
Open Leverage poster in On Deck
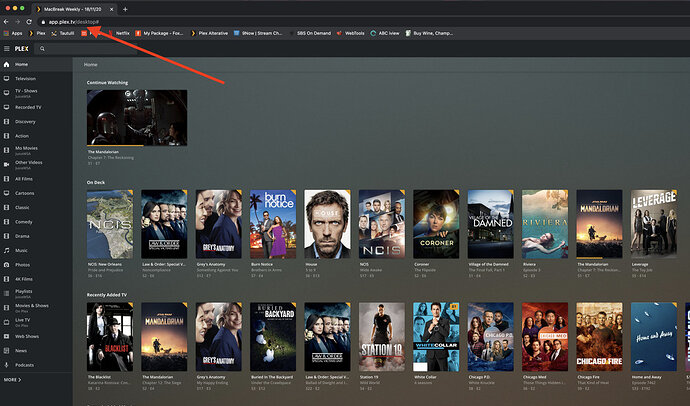point(654,224)
